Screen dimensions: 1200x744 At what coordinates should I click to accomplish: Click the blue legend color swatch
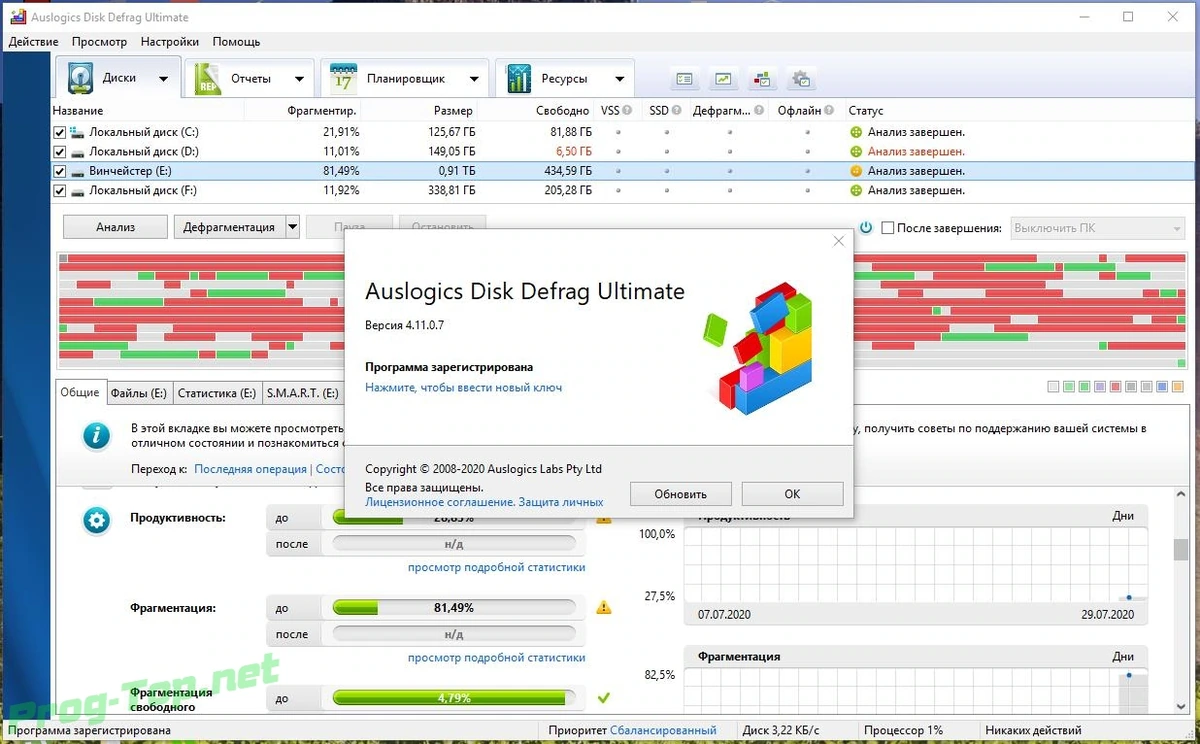[1161, 387]
